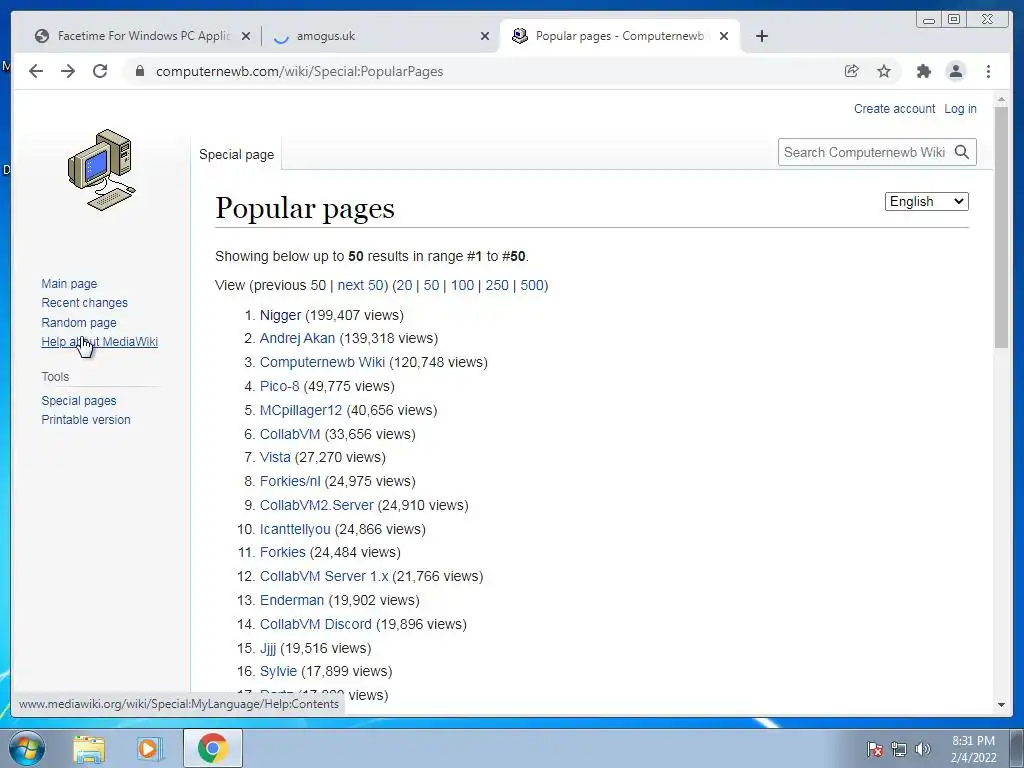This screenshot has width=1024, height=768.
Task: Open Windows Explorer from the taskbar
Action: click(x=89, y=748)
